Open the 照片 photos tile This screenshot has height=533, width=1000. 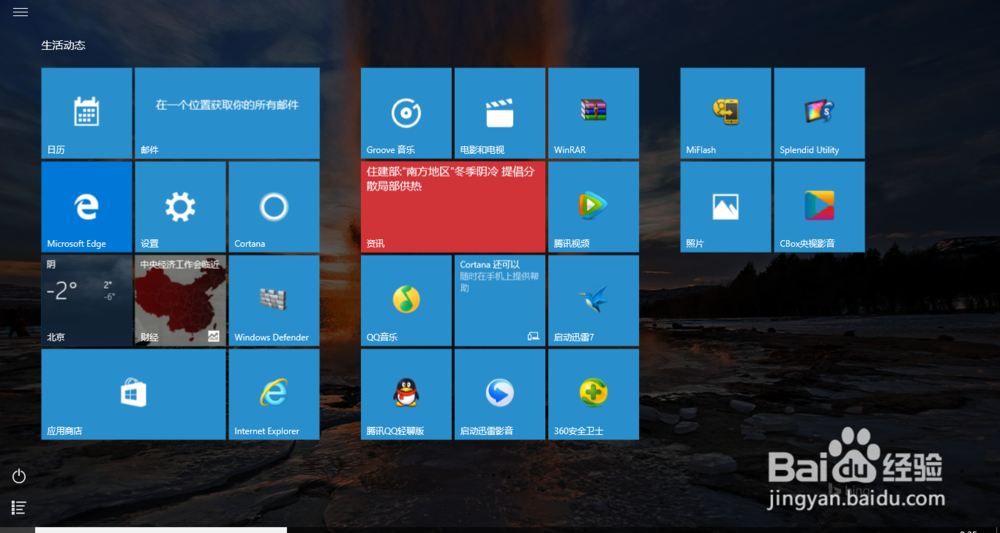click(x=726, y=207)
